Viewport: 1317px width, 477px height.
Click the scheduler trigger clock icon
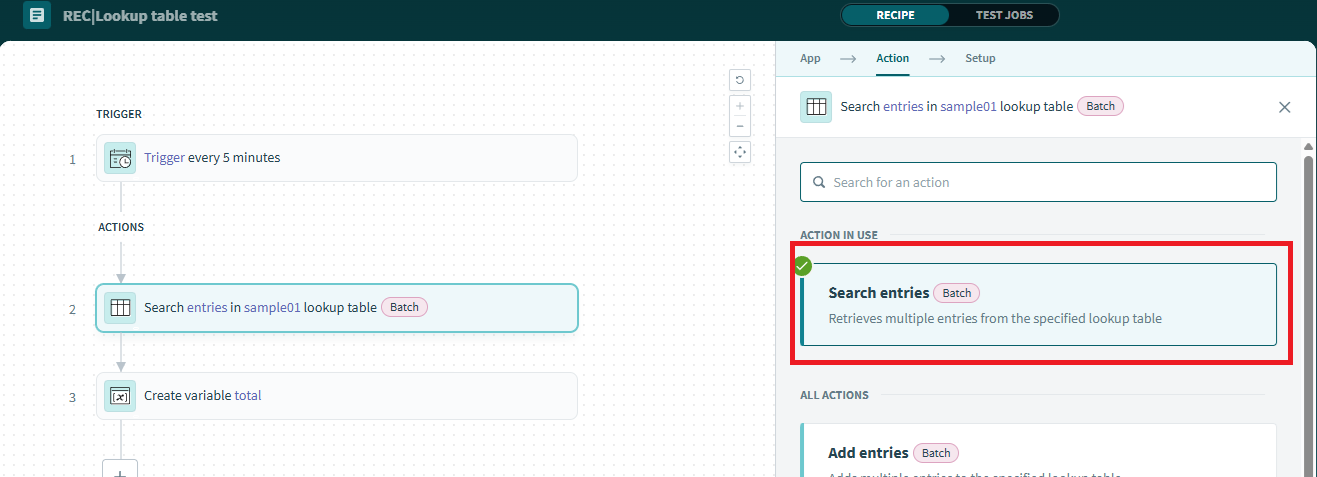point(120,158)
